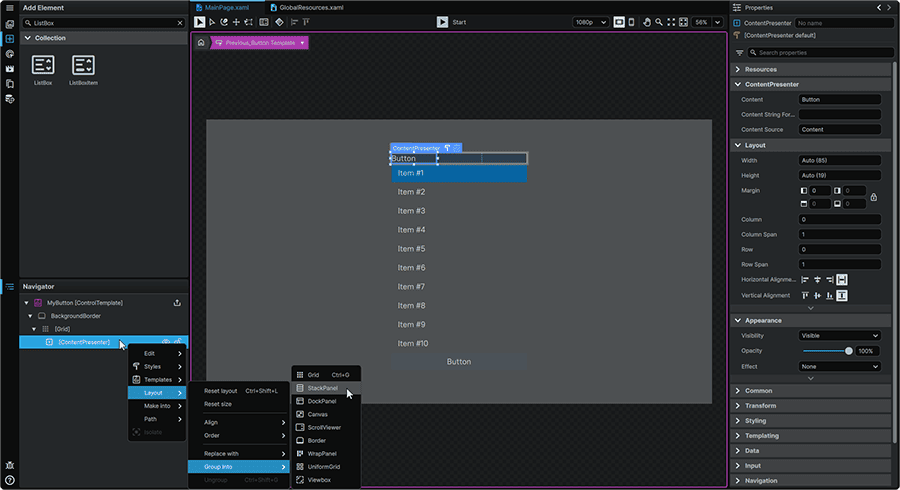Click the bug report icon in left sidebar
900x490 pixels.
pos(10,465)
